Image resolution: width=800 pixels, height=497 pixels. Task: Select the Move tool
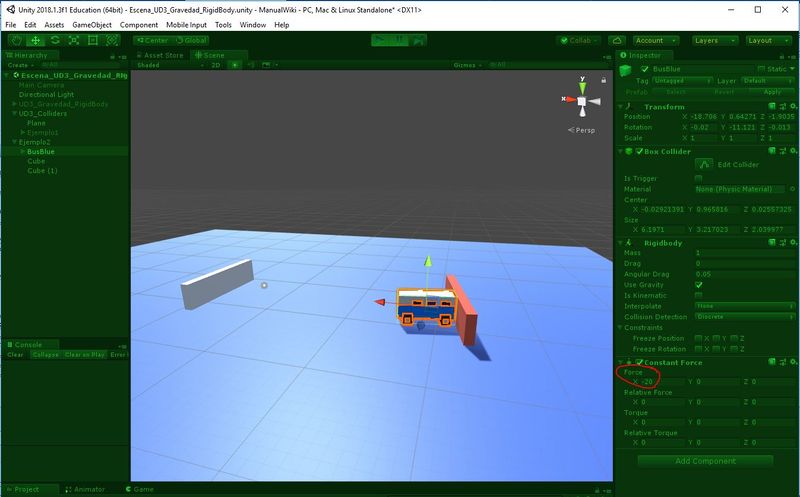point(35,40)
